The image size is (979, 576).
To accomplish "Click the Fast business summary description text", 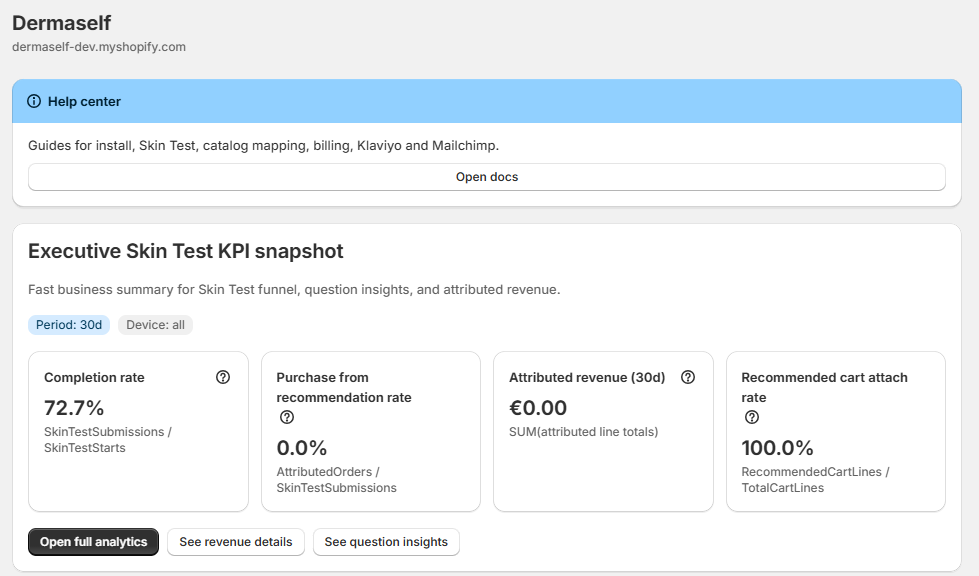I will [x=294, y=290].
